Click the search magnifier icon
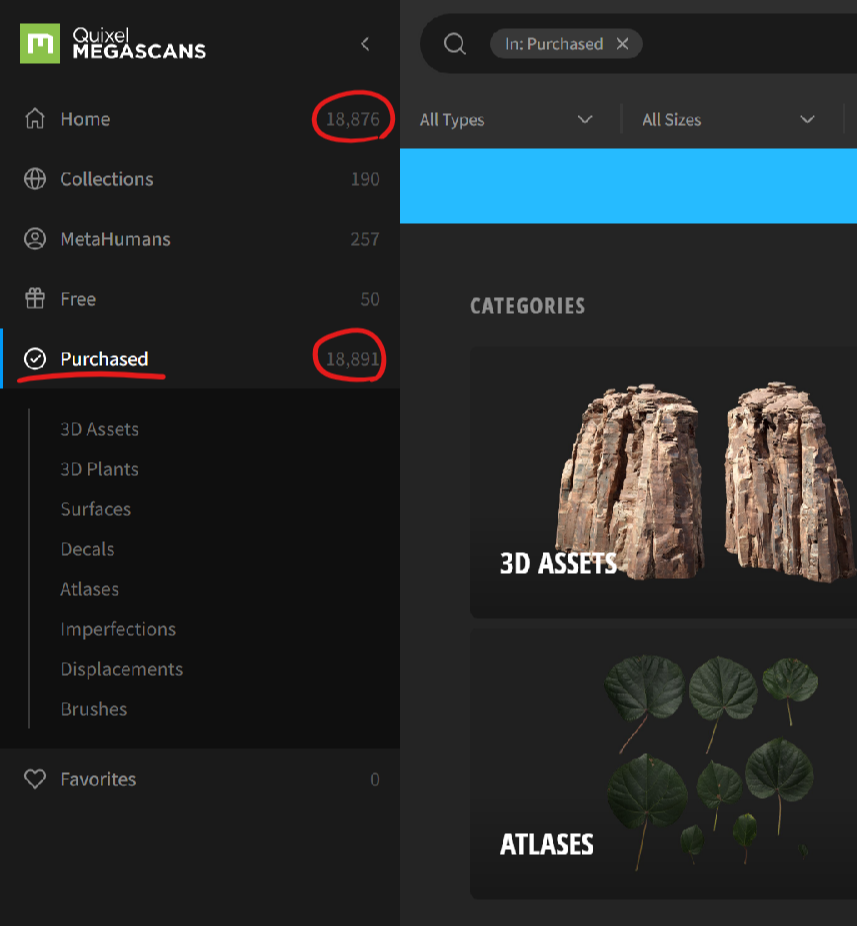Screen dimensions: 857x926 [x=455, y=44]
